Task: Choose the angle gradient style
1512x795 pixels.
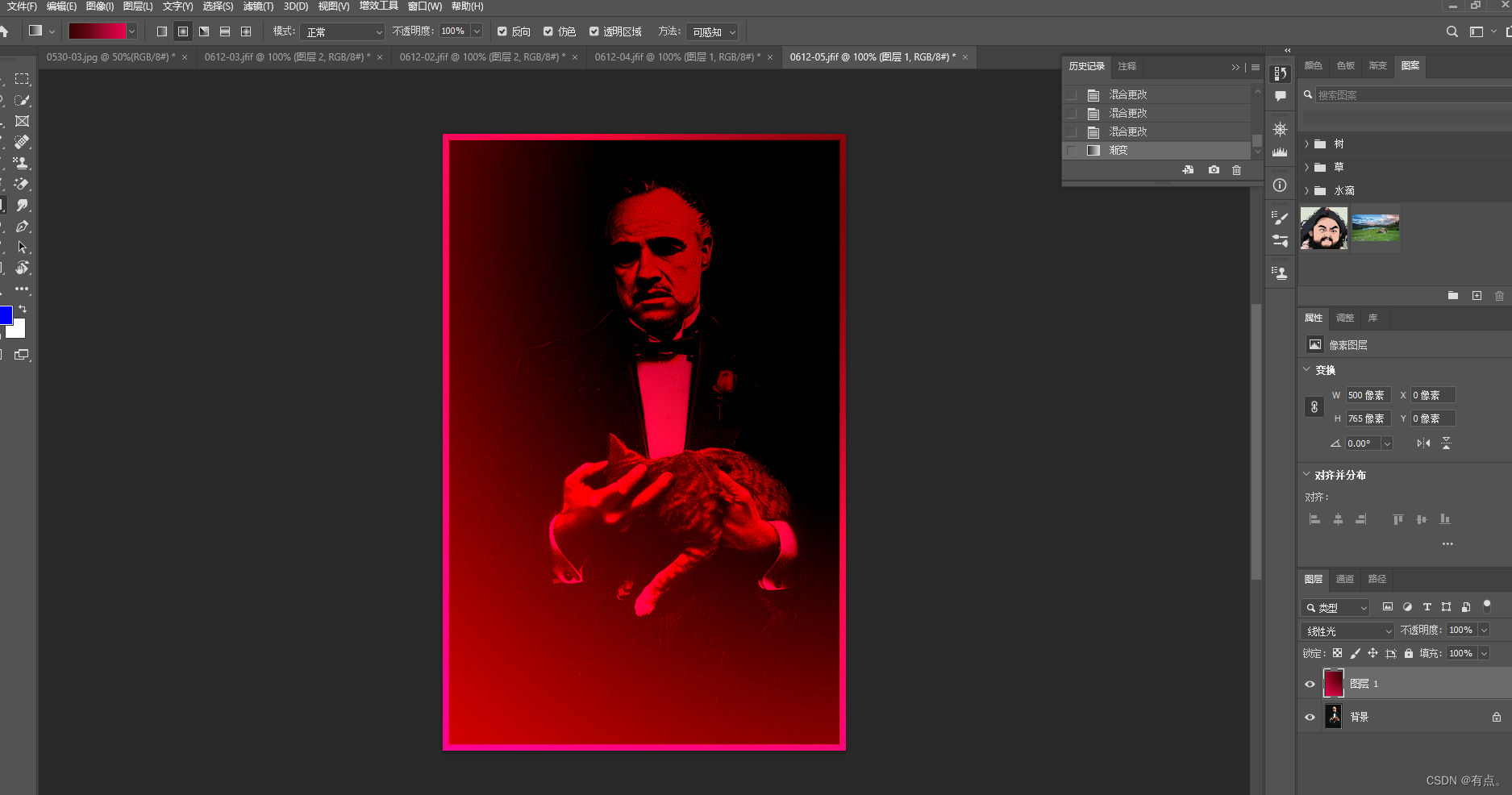Action: pyautogui.click(x=204, y=31)
